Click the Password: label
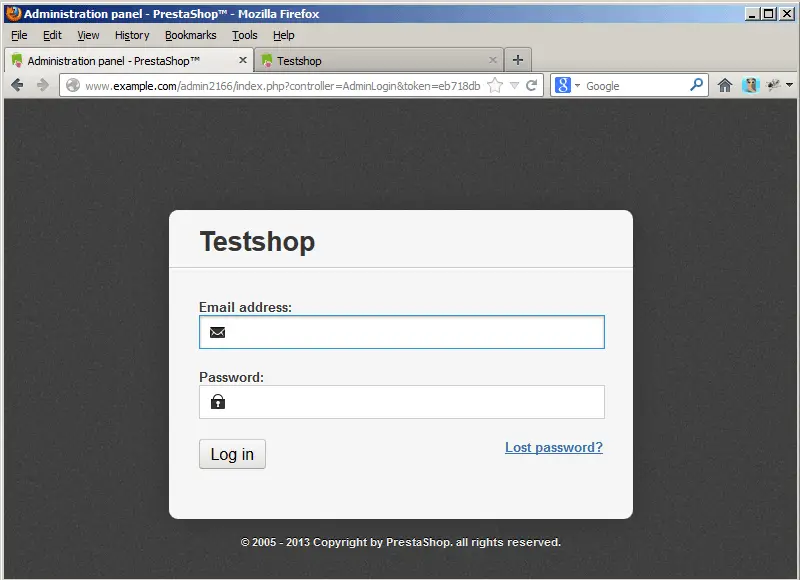 (x=232, y=377)
